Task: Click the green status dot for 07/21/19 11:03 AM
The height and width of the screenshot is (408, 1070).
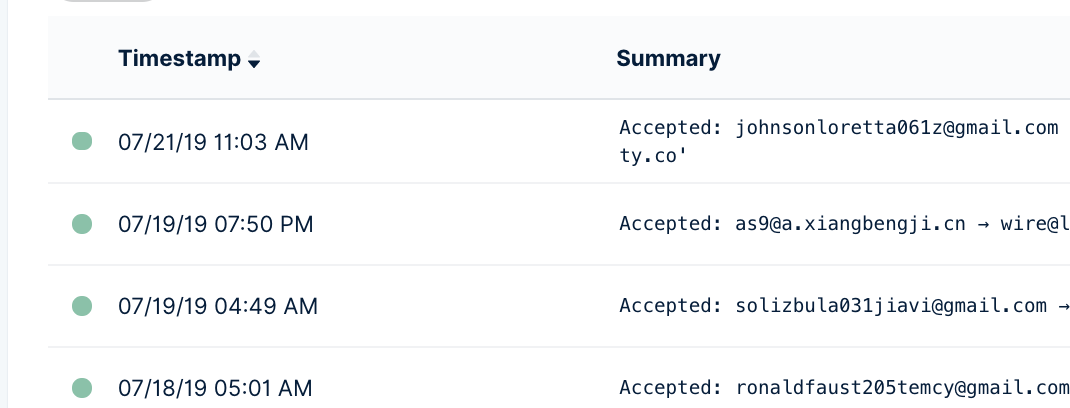Action: pyautogui.click(x=82, y=142)
